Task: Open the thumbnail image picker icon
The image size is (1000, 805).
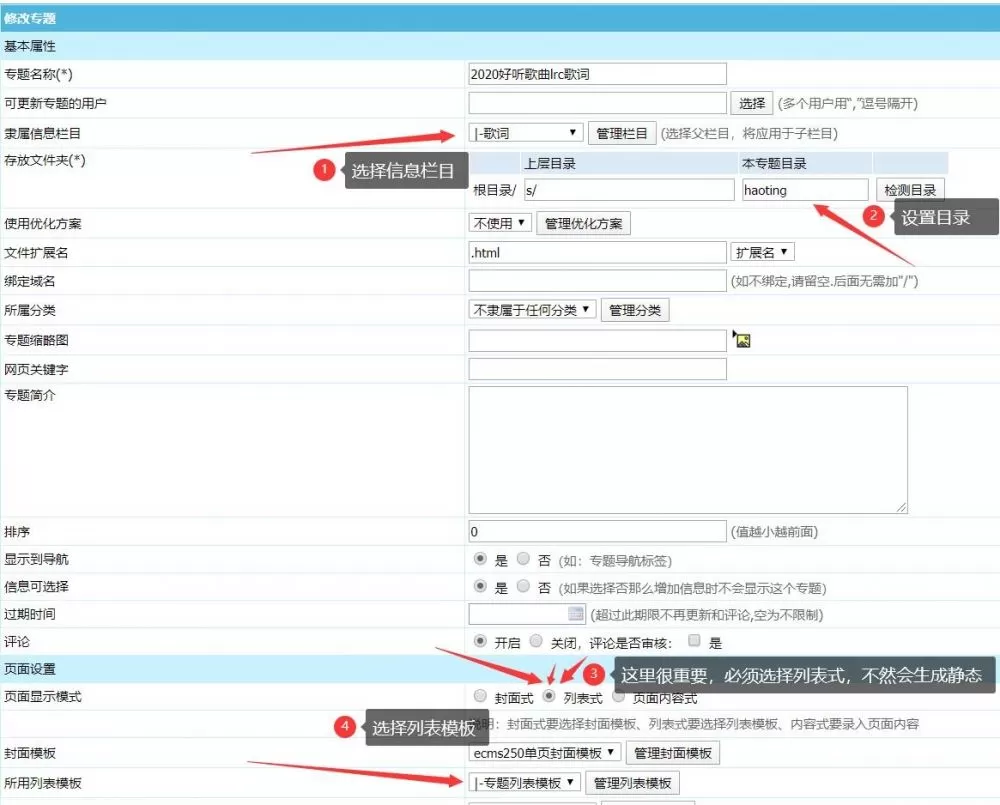Action: pos(741,339)
